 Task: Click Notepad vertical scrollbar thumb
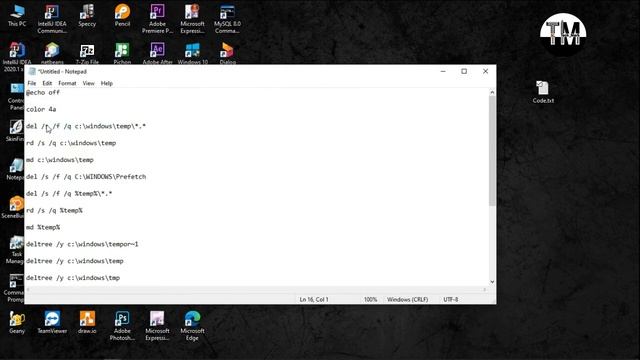492,151
